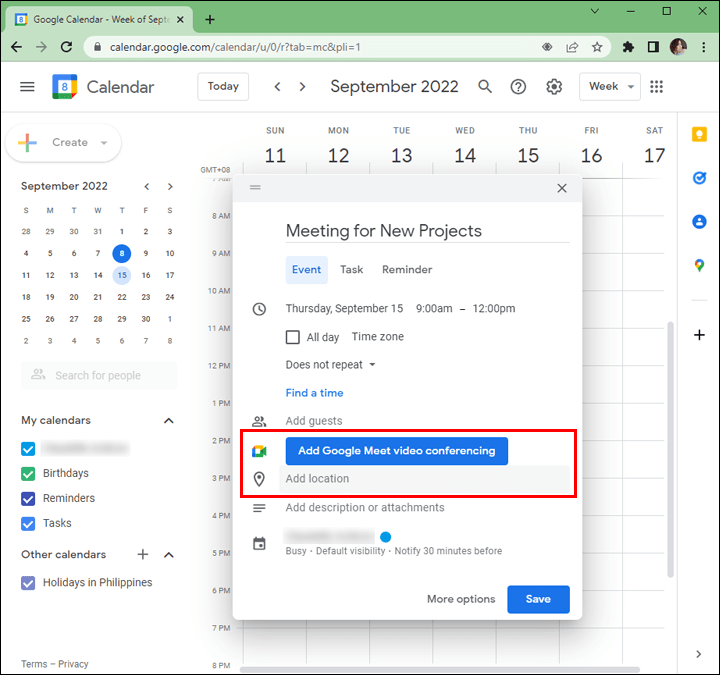Open the Does not repeat dropdown
The width and height of the screenshot is (720, 675).
pos(331,365)
